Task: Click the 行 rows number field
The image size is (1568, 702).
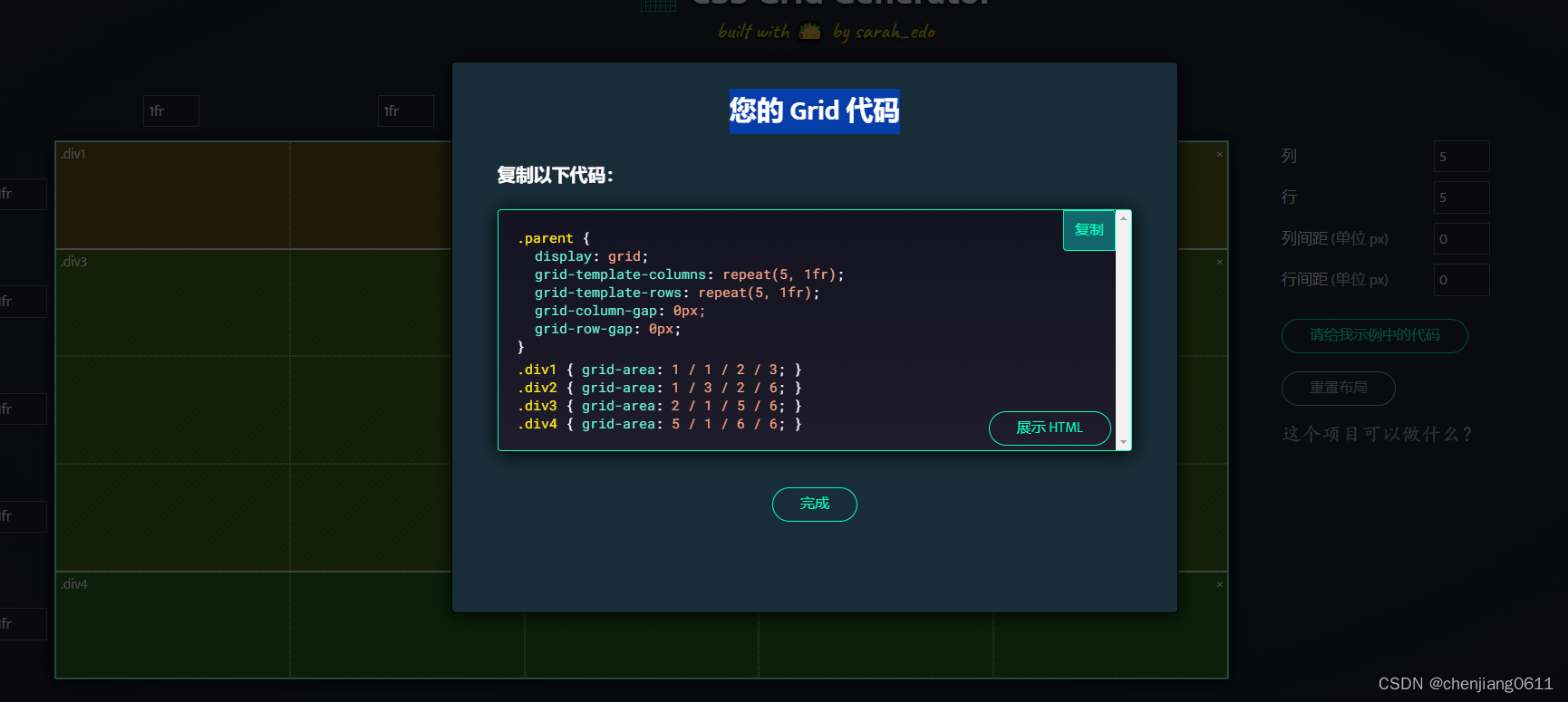Action: tap(1461, 197)
